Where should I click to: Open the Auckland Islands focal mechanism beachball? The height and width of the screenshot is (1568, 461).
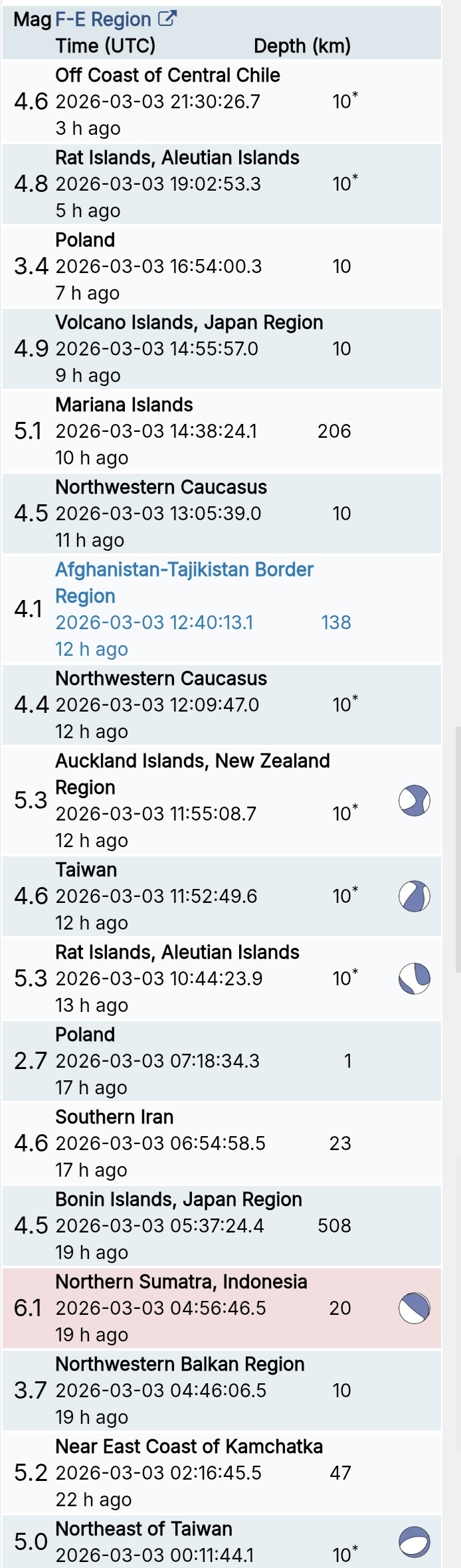pyautogui.click(x=415, y=801)
